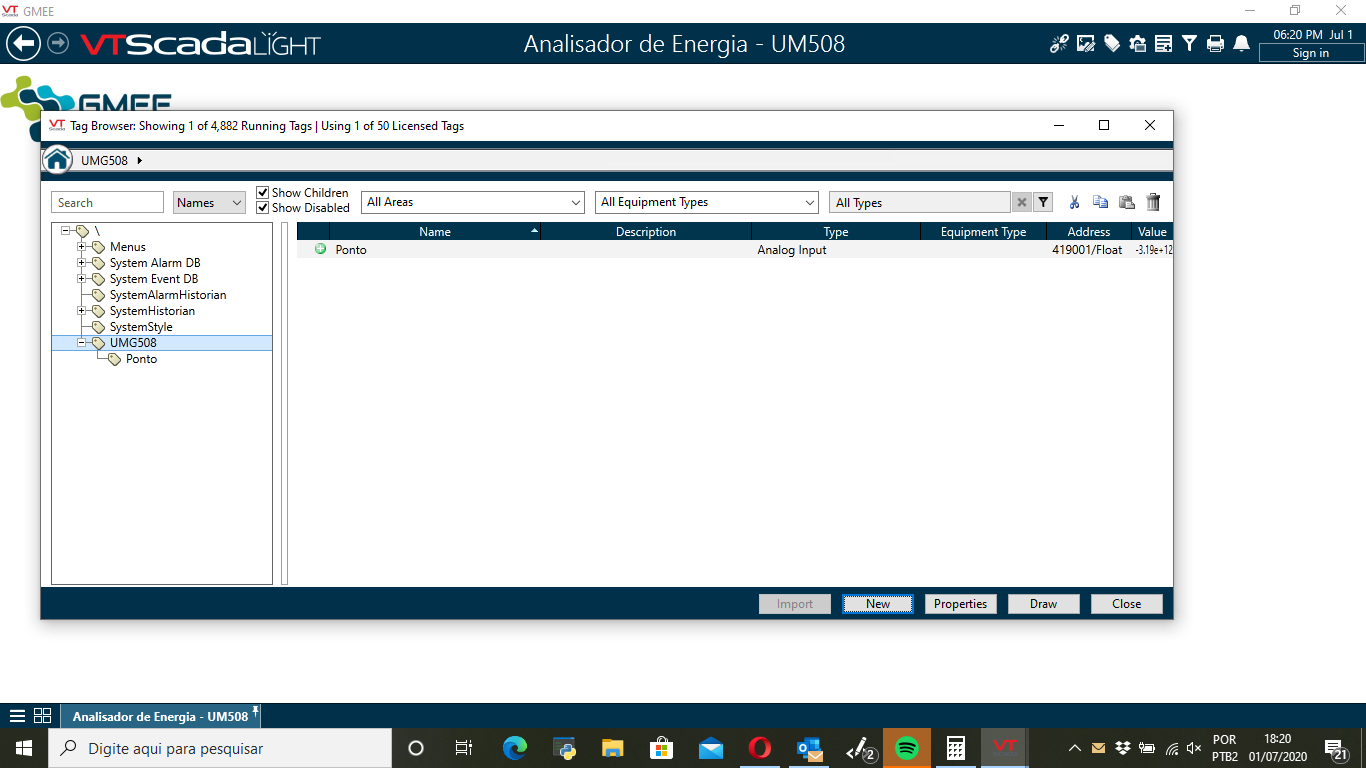This screenshot has width=1366, height=768.
Task: Open Outlook from taskbar
Action: tap(809, 748)
